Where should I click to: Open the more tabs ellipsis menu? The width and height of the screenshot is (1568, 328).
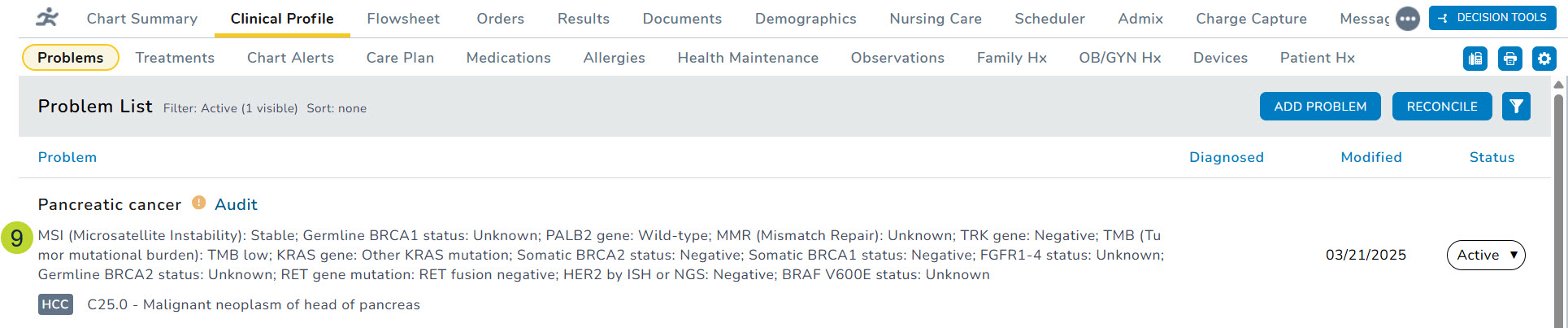(x=1407, y=18)
